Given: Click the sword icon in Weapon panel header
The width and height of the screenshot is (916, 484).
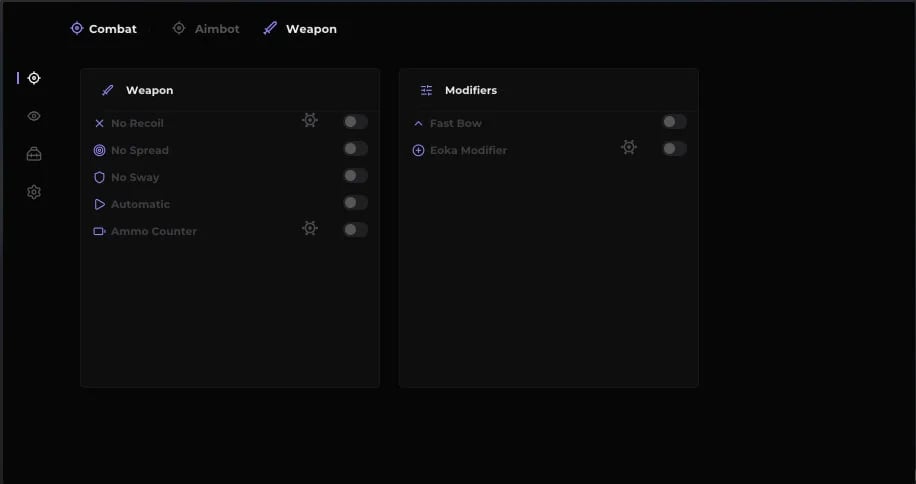Looking at the screenshot, I should click(x=107, y=90).
